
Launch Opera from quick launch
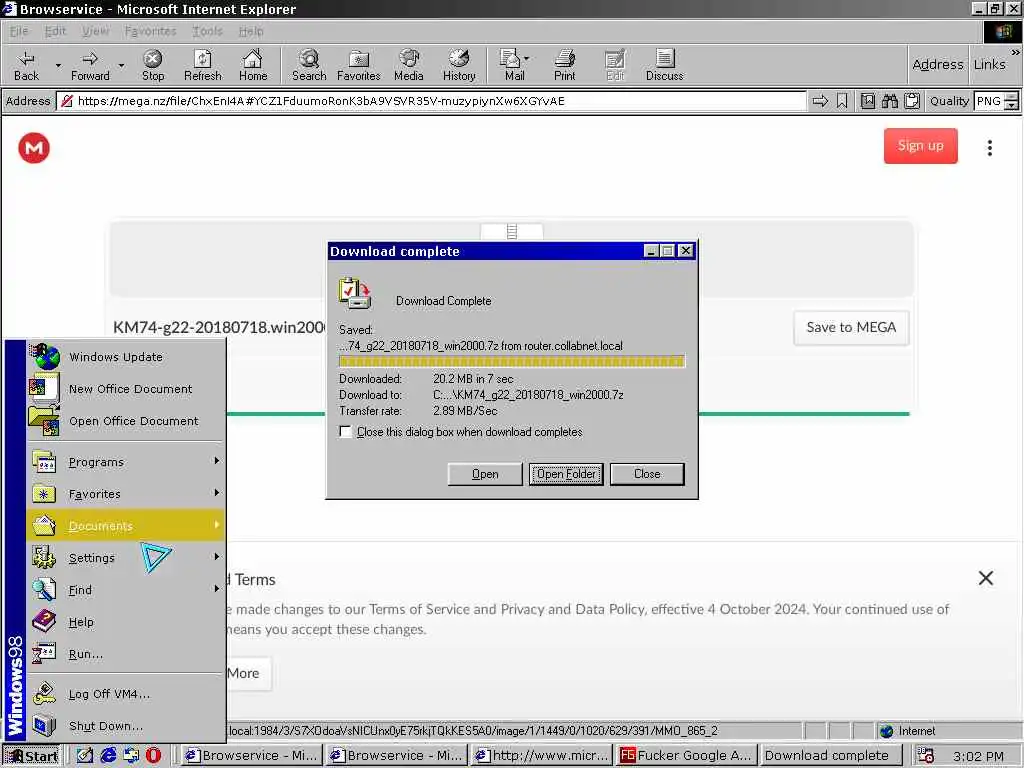pyautogui.click(x=153, y=756)
